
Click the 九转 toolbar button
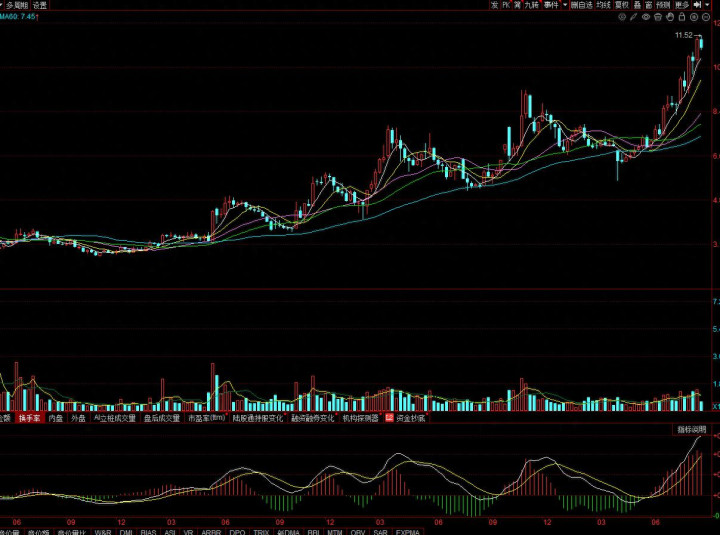pyautogui.click(x=530, y=5)
